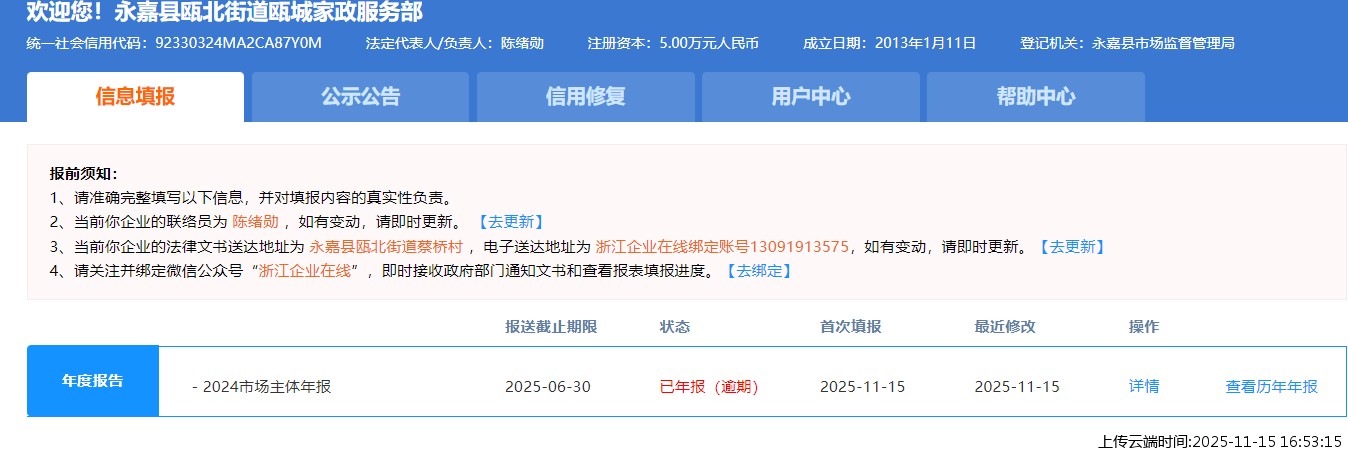Open the 公示公告 tab
This screenshot has height=455, width=1348.
pyautogui.click(x=360, y=97)
